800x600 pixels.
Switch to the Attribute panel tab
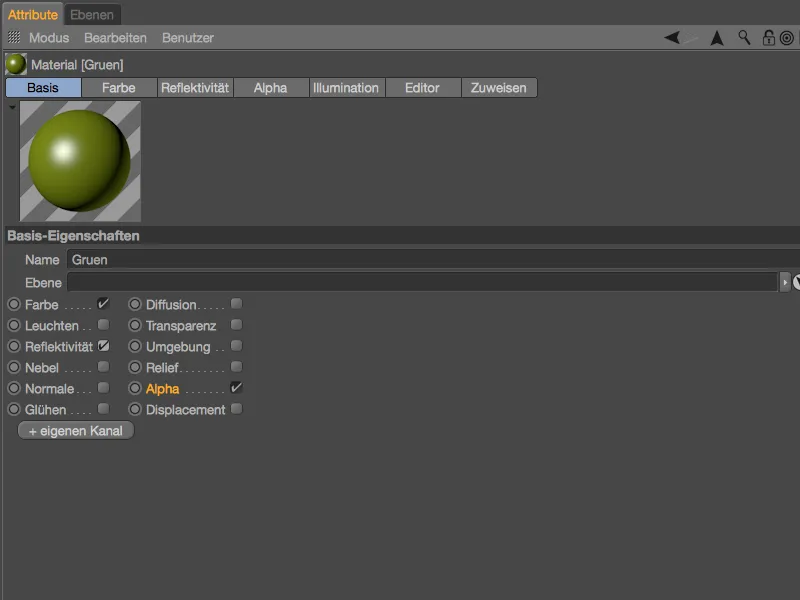pos(33,15)
